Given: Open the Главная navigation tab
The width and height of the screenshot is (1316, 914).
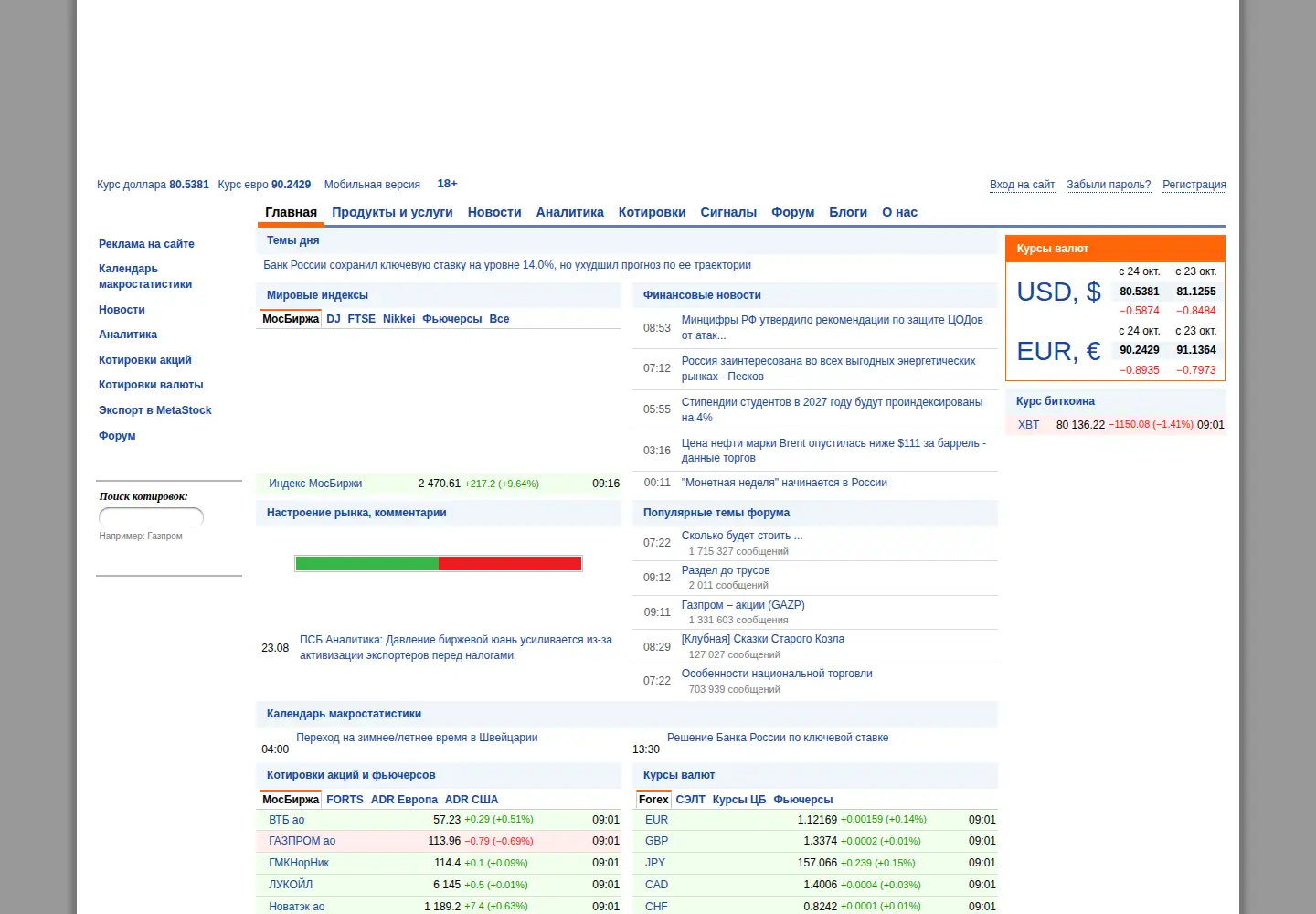Looking at the screenshot, I should coord(291,212).
